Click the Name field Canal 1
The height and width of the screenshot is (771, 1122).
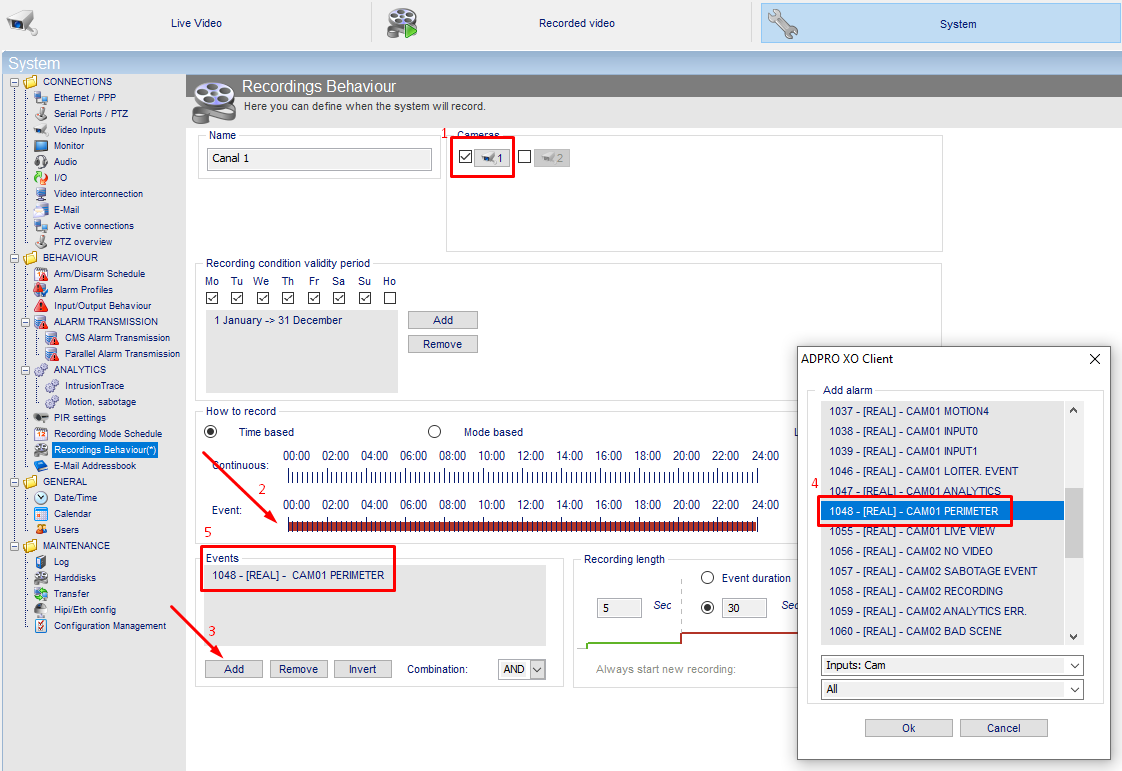pyautogui.click(x=319, y=159)
